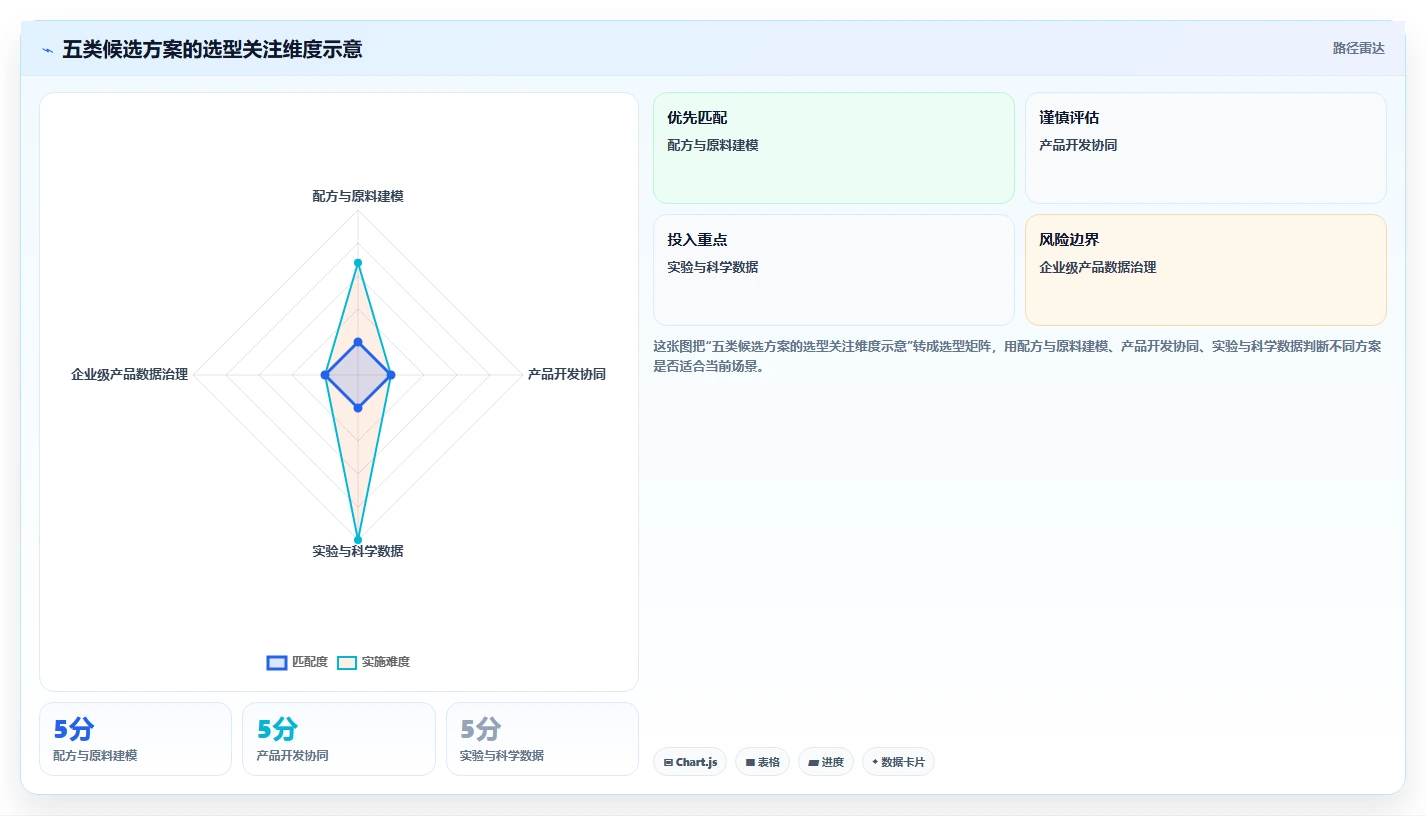Click the blue 匹配度 legend color box
Screen dimensions: 1426x816
(277, 662)
